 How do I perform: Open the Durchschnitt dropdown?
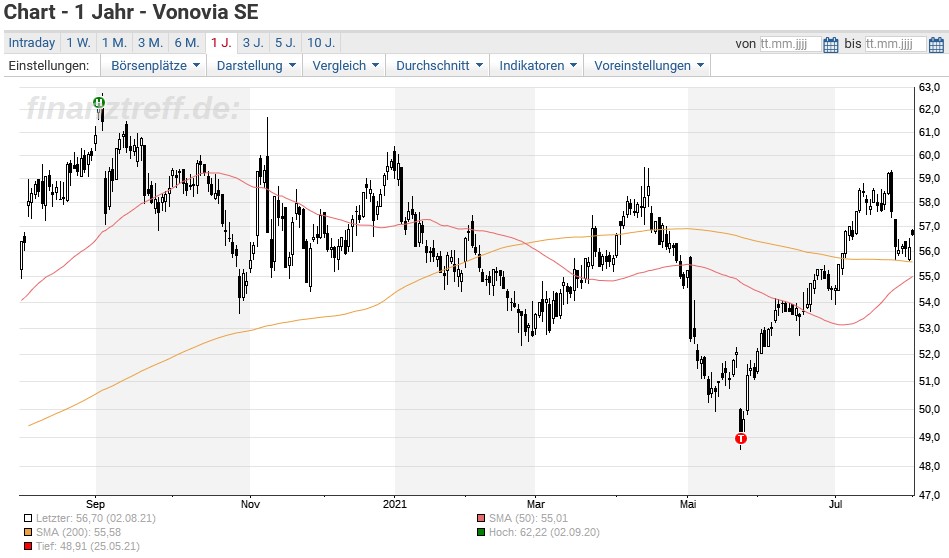(439, 65)
